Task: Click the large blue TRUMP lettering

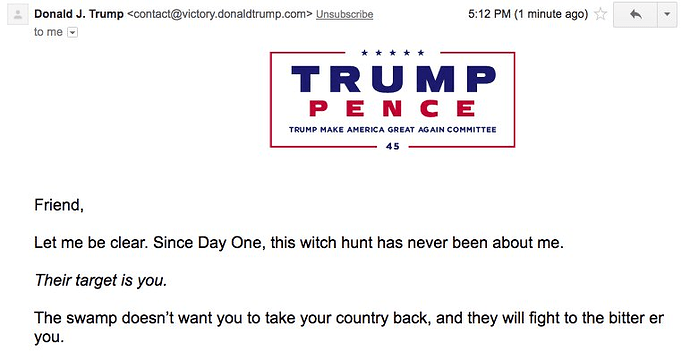Action: tap(393, 79)
